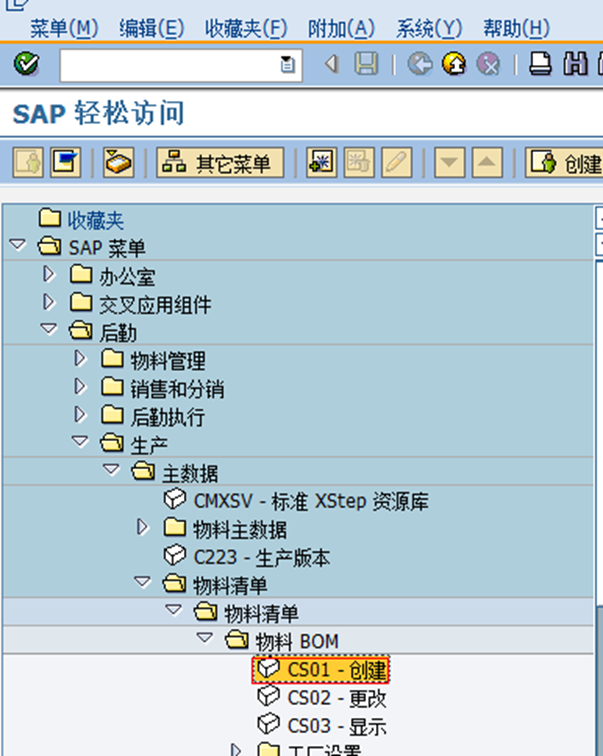The image size is (603, 756).
Task: Click the green Back arrow icon
Action: pos(420,64)
